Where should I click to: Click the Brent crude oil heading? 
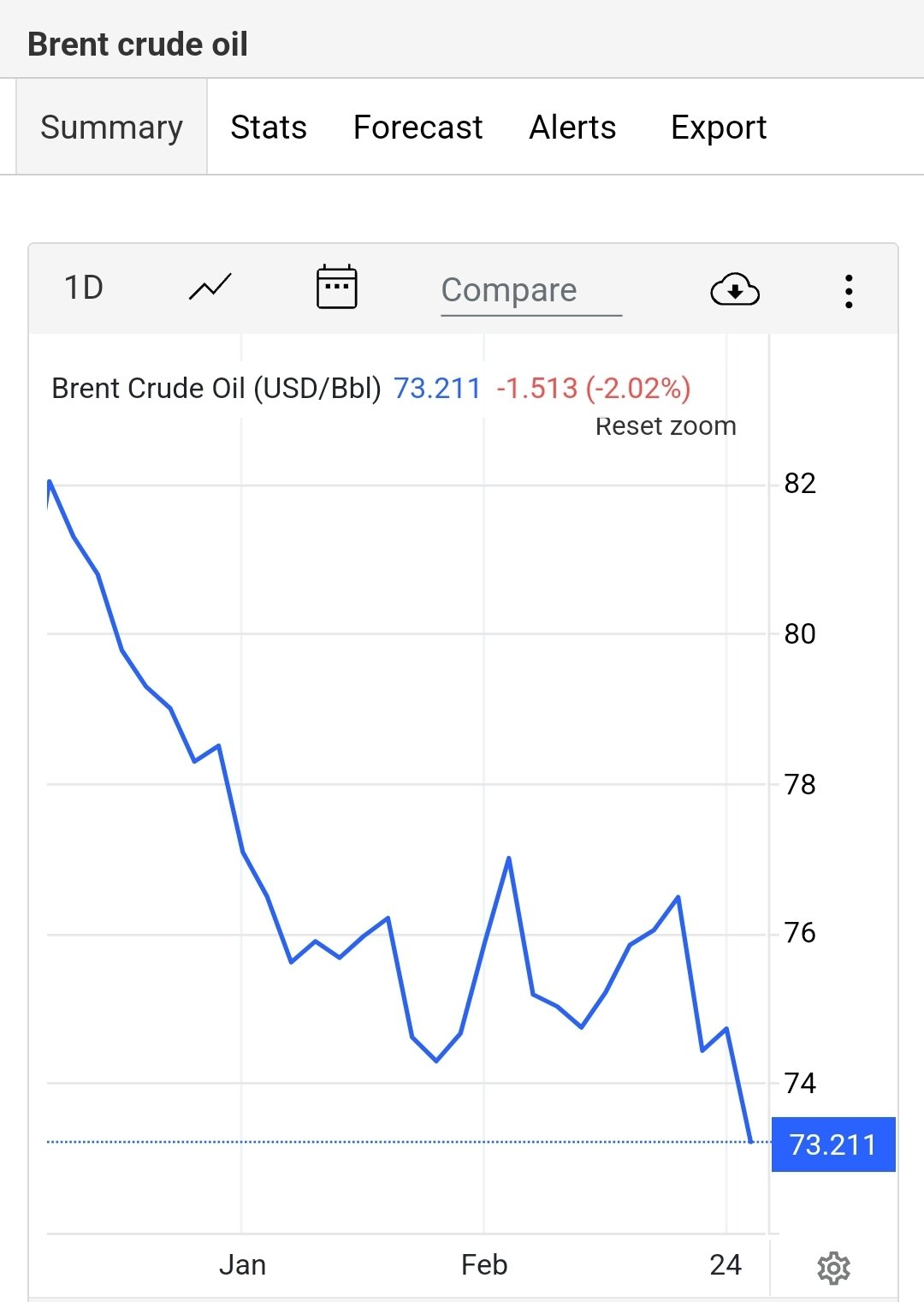pyautogui.click(x=138, y=44)
